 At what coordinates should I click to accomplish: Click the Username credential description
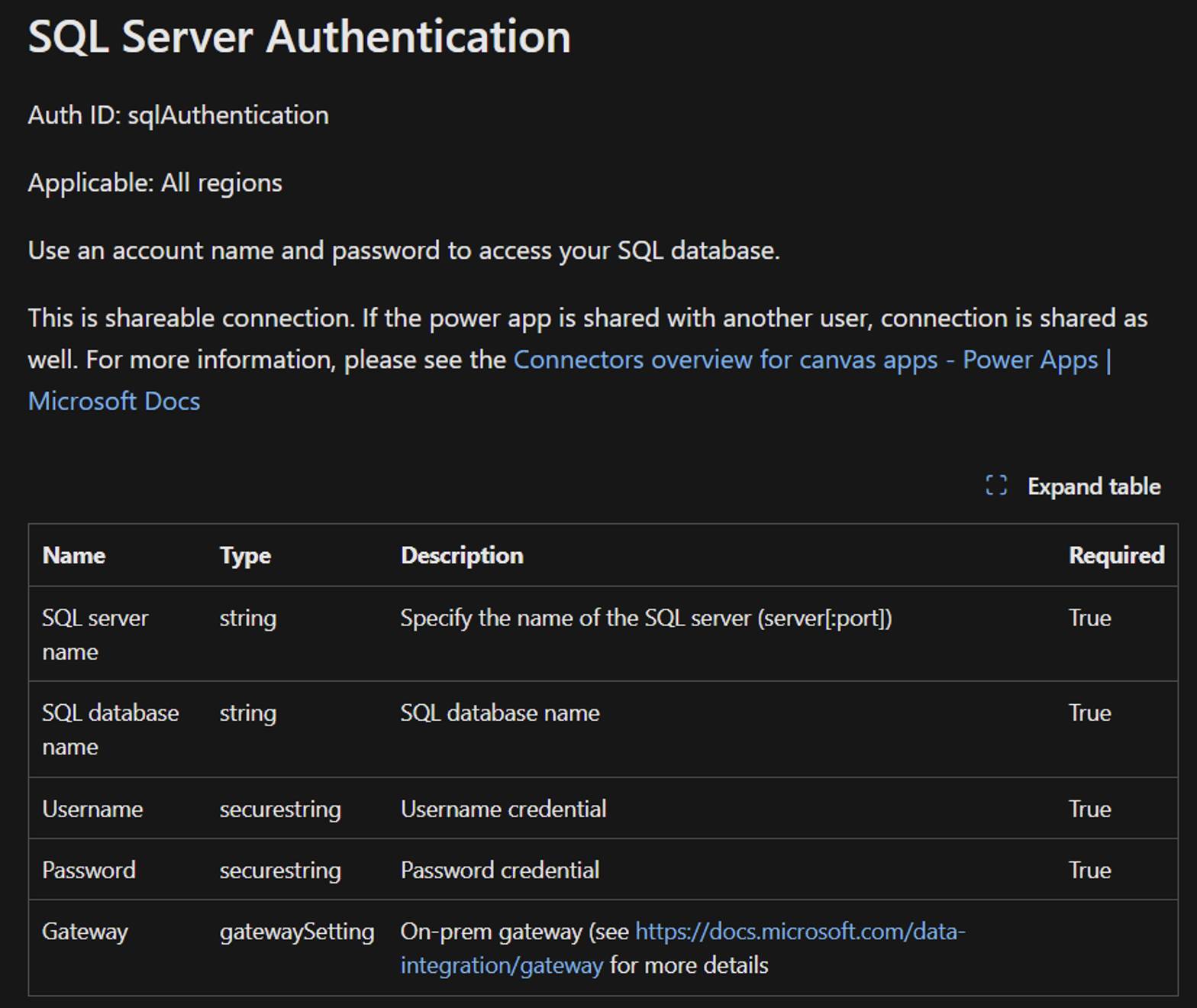pyautogui.click(x=503, y=809)
